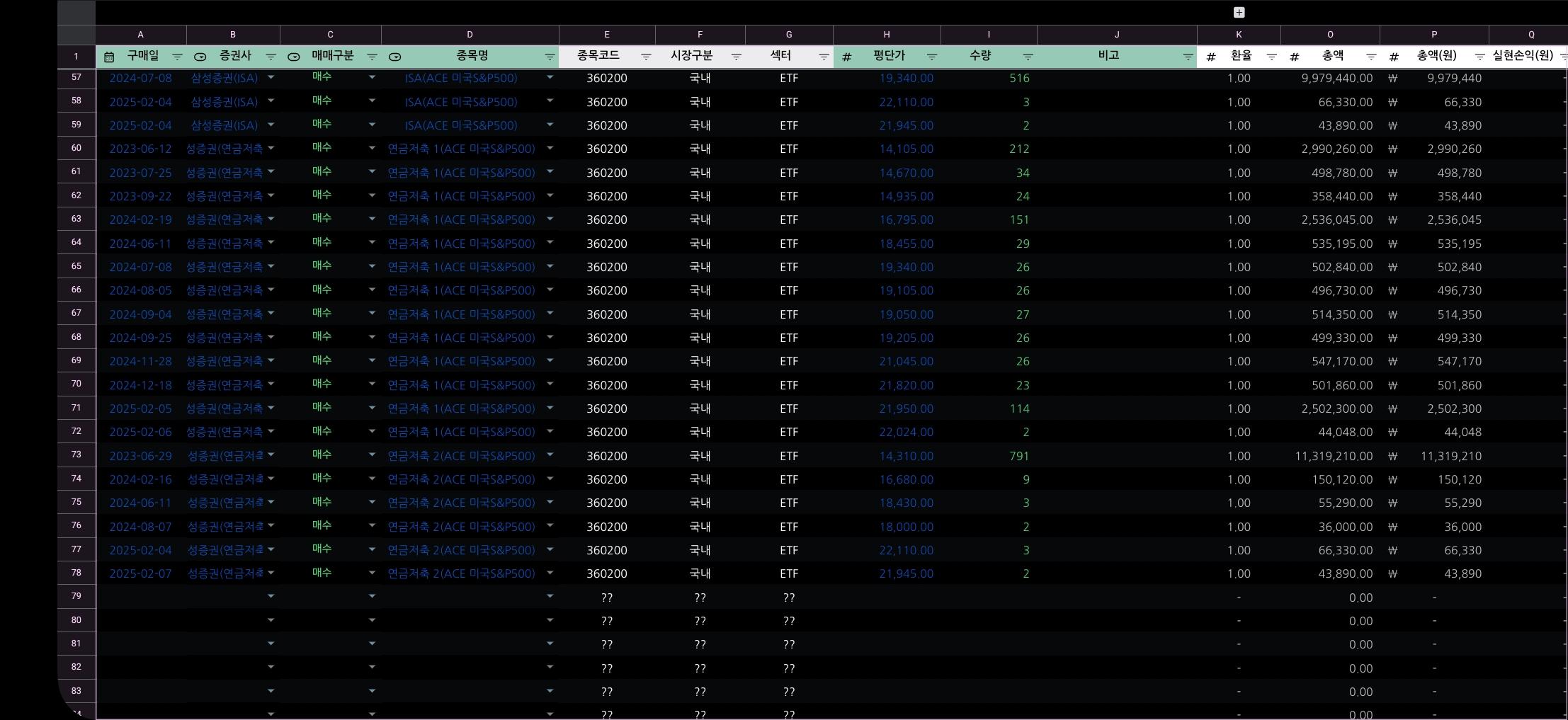Open filter icon for 종목코드 column
The height and width of the screenshot is (720, 1568).
[x=646, y=57]
